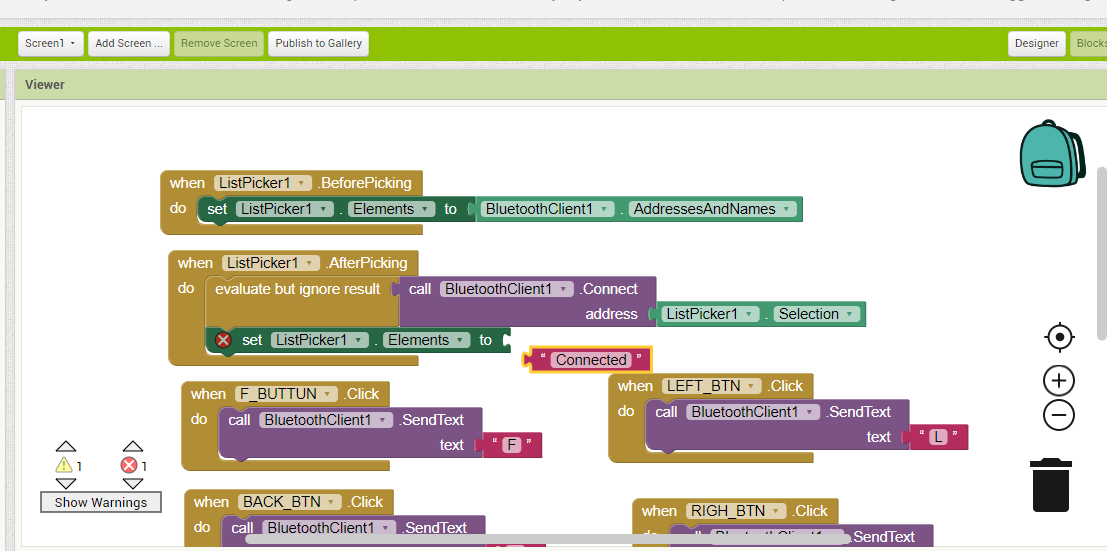This screenshot has width=1107, height=551.
Task: Click the center workspace target icon
Action: click(1059, 337)
